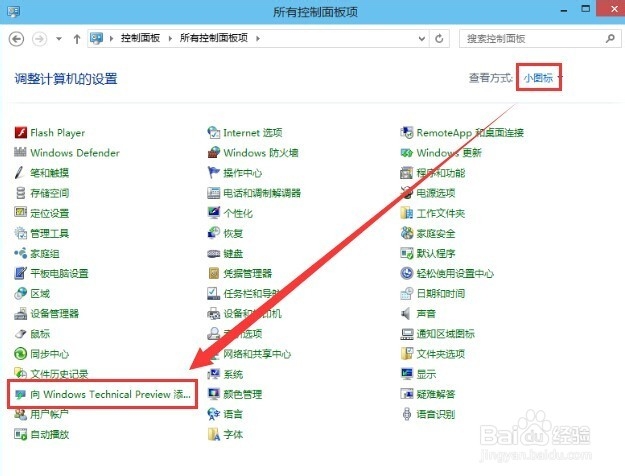Open Windows Defender icon
This screenshot has width=625, height=476.
click(x=20, y=152)
